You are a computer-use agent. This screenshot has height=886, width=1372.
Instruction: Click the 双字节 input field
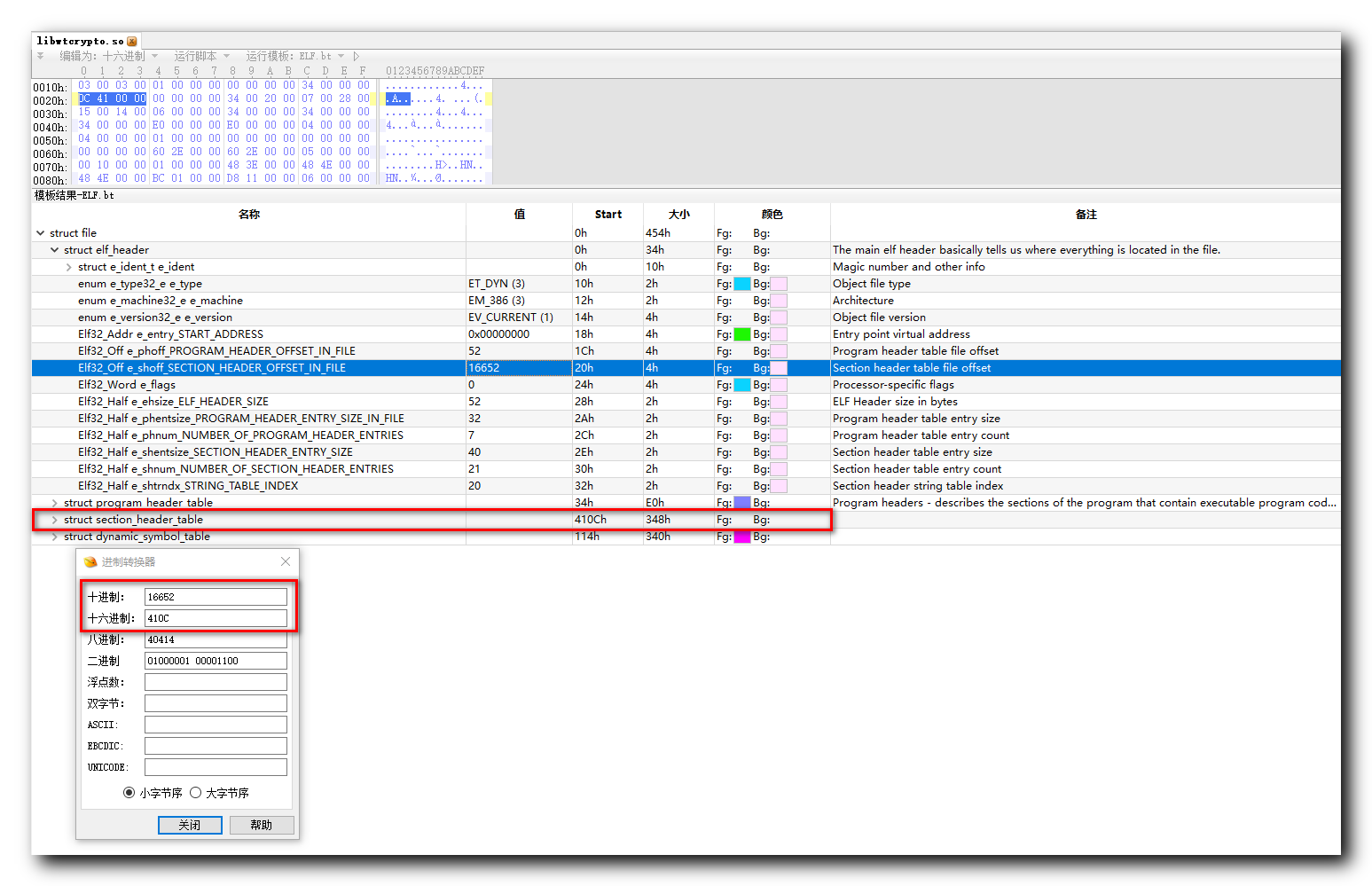(216, 703)
